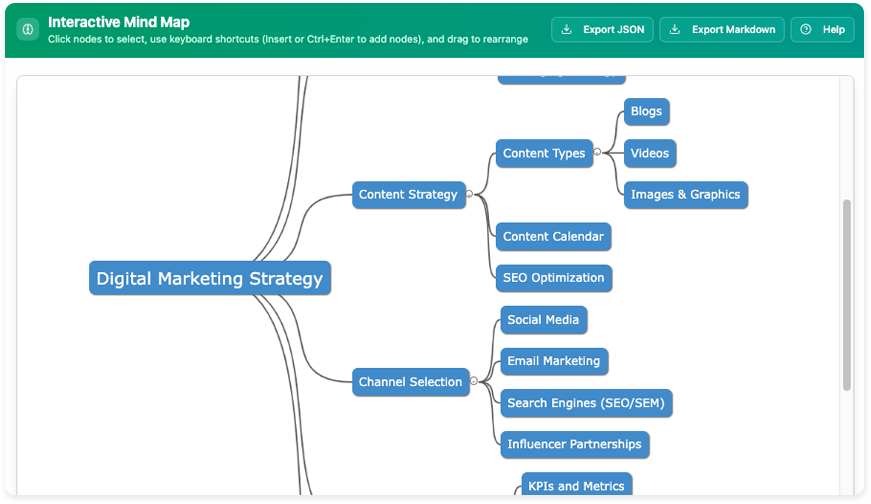Click the question mark Help icon
Viewport: 871px width, 504px height.
click(x=805, y=29)
